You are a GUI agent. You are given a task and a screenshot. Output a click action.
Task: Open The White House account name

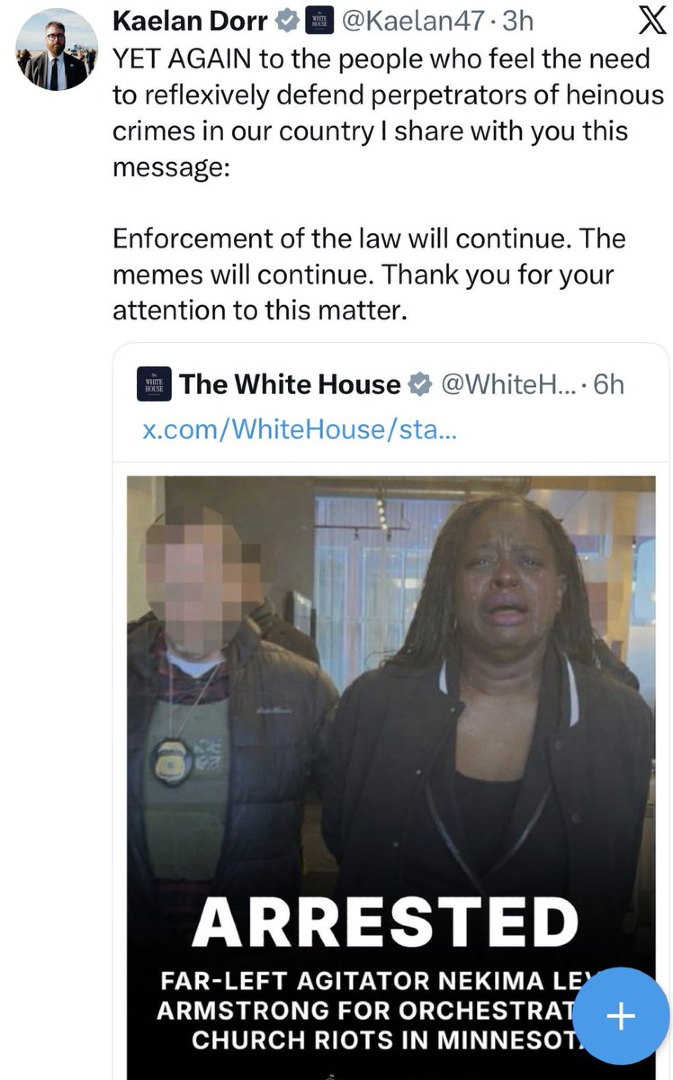coord(290,384)
